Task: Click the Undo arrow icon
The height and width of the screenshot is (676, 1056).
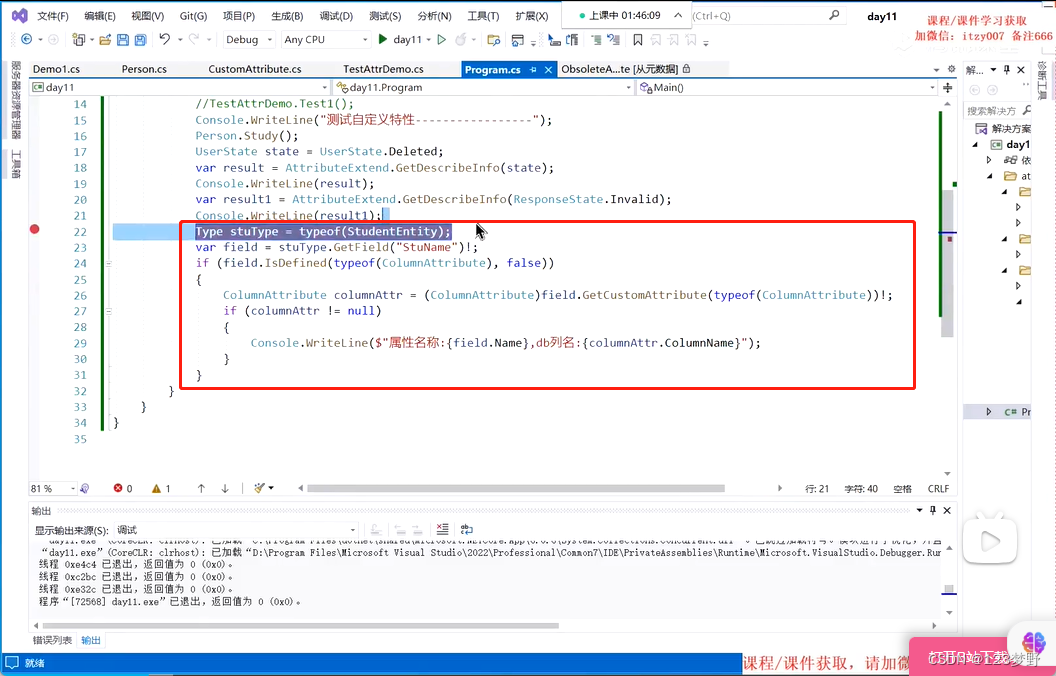Action: point(165,40)
